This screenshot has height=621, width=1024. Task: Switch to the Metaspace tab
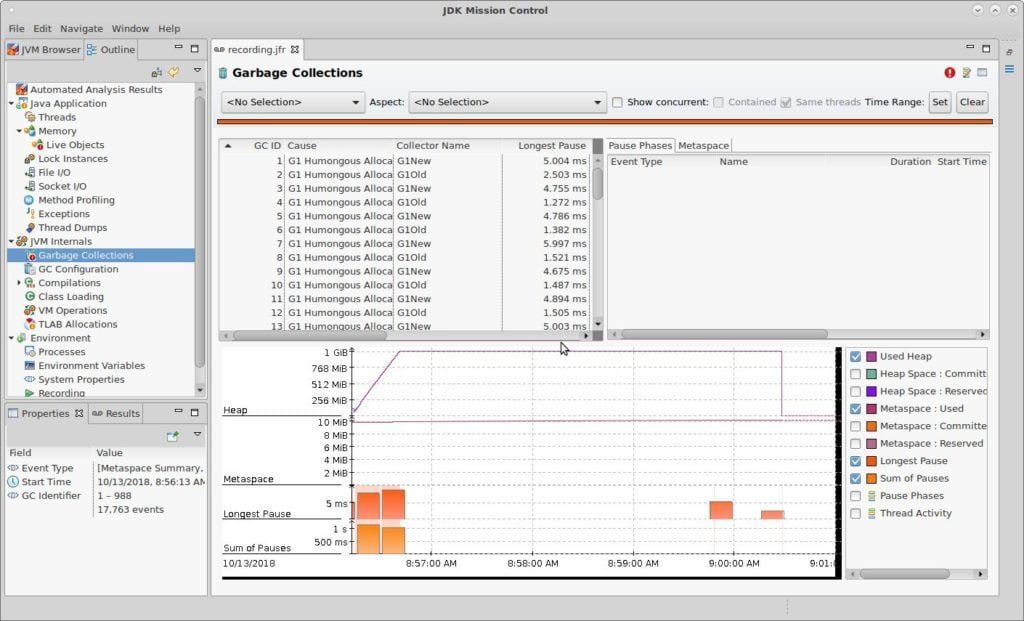click(703, 146)
